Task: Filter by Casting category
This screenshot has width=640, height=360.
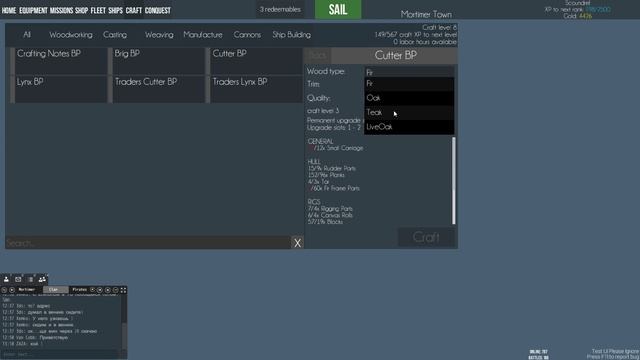Action: coord(115,35)
